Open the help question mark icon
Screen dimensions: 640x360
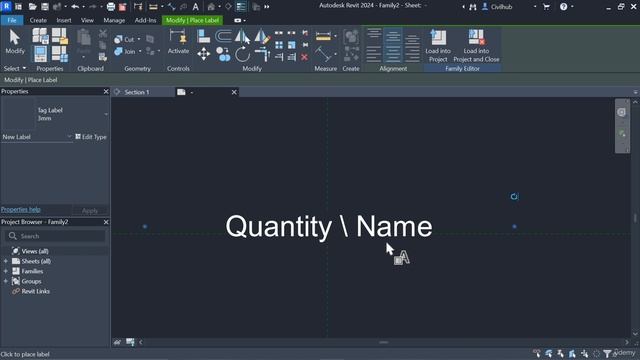[563, 7]
